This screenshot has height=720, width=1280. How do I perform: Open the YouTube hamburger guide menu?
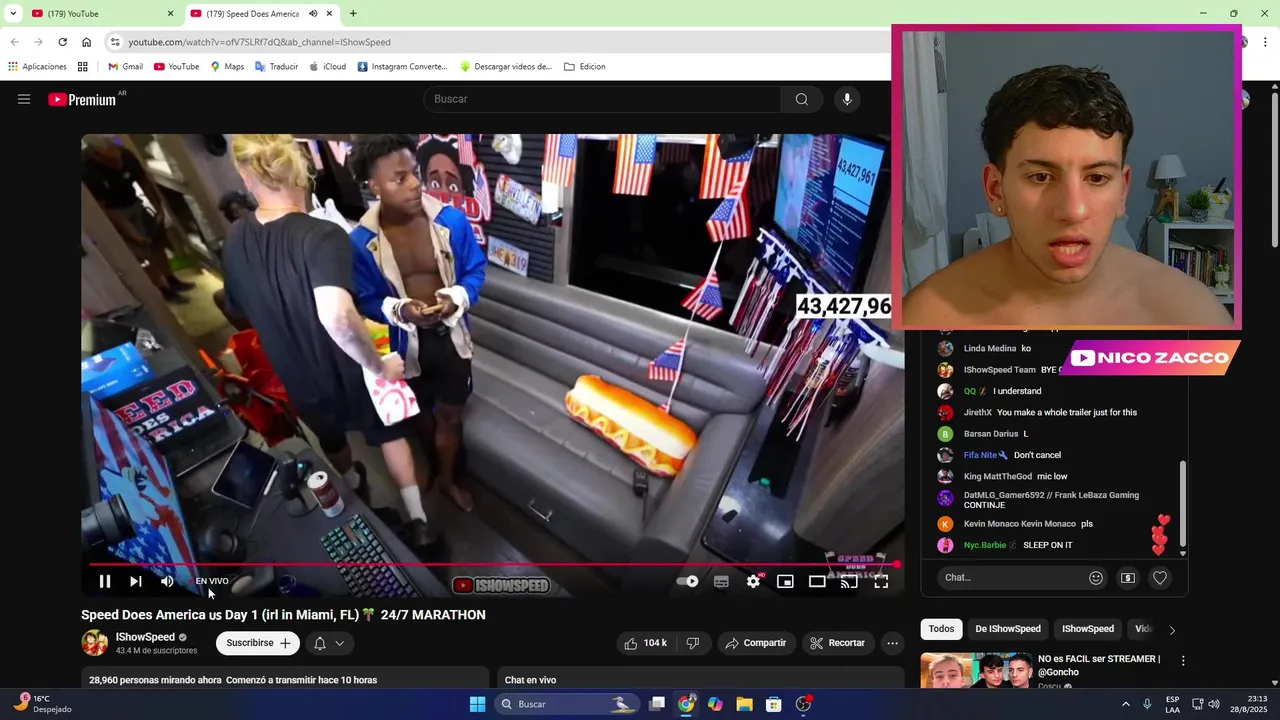click(x=24, y=99)
